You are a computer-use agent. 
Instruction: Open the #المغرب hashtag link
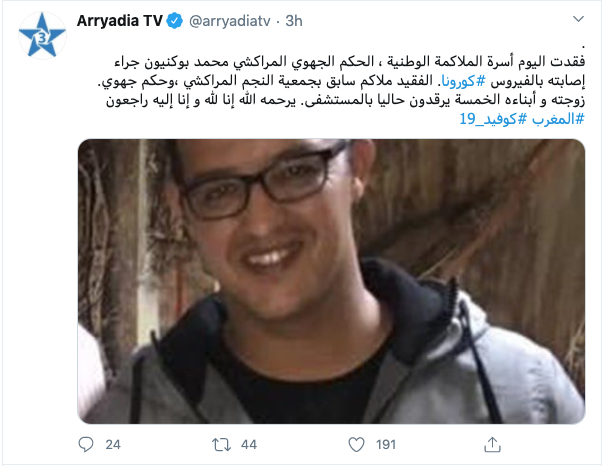[x=558, y=119]
